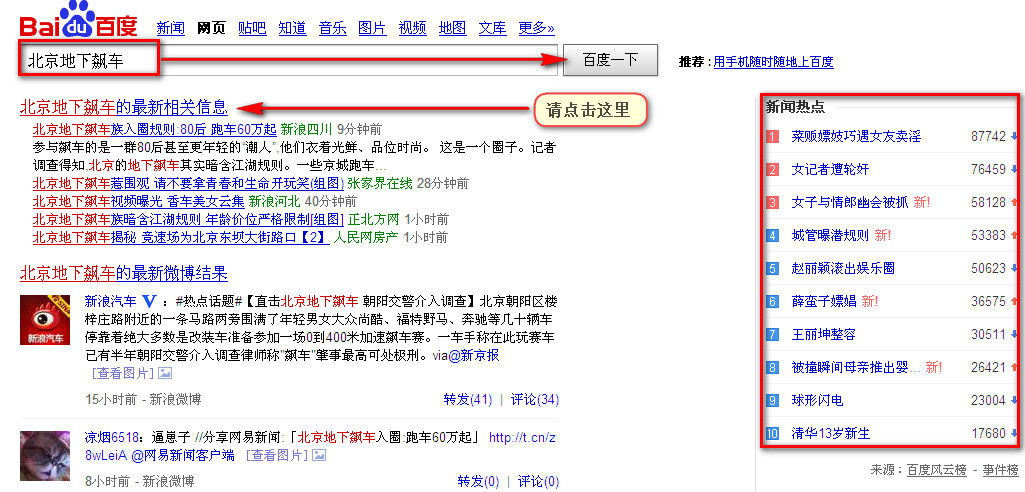Open hot news item 被撞瞬间母亲推出婴…
1025x492 pixels.
[x=856, y=367]
